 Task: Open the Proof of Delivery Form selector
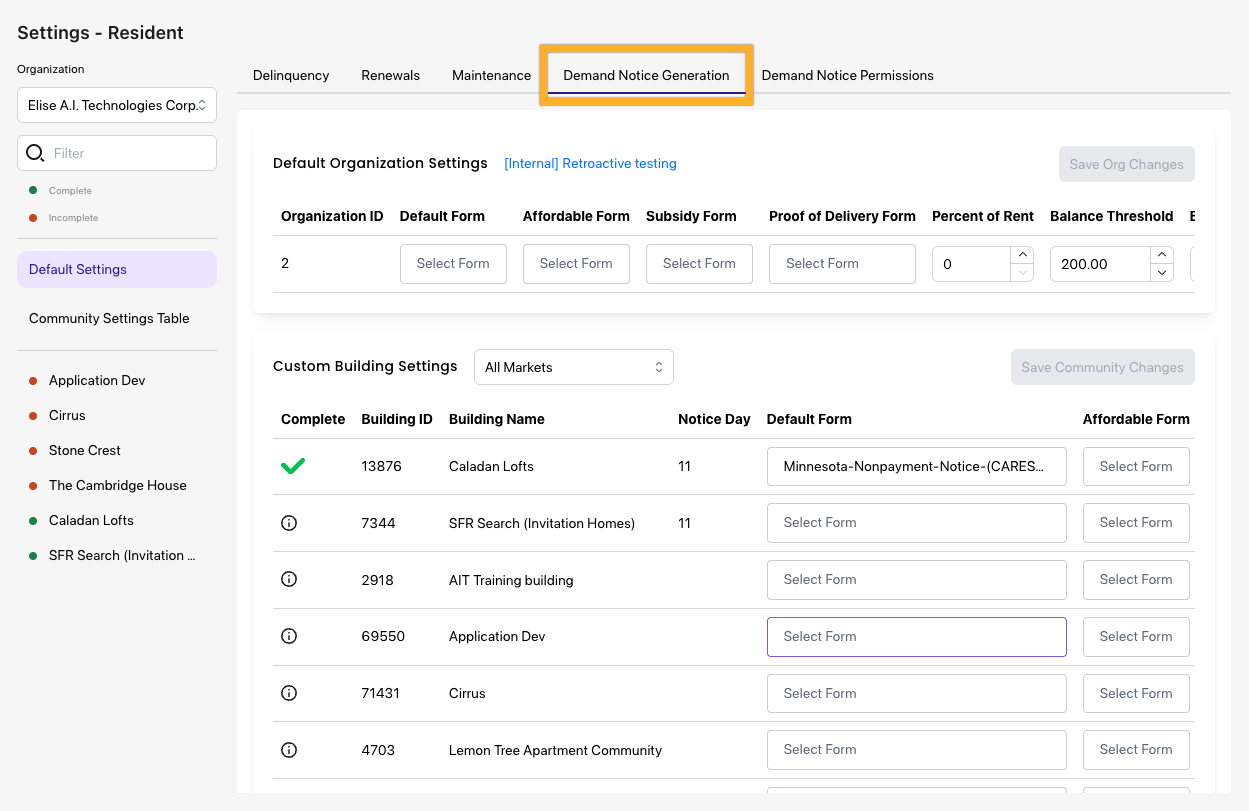pos(842,264)
